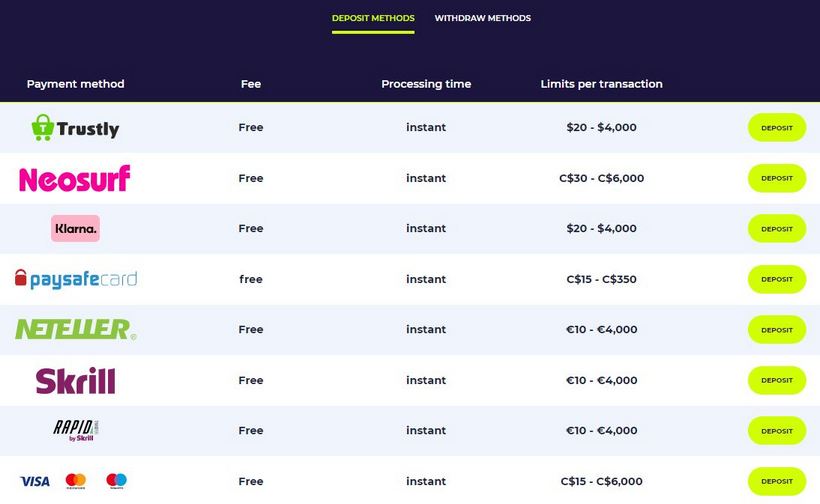Click the 'Free' fee for Neteller
The width and height of the screenshot is (820, 504).
(x=250, y=329)
